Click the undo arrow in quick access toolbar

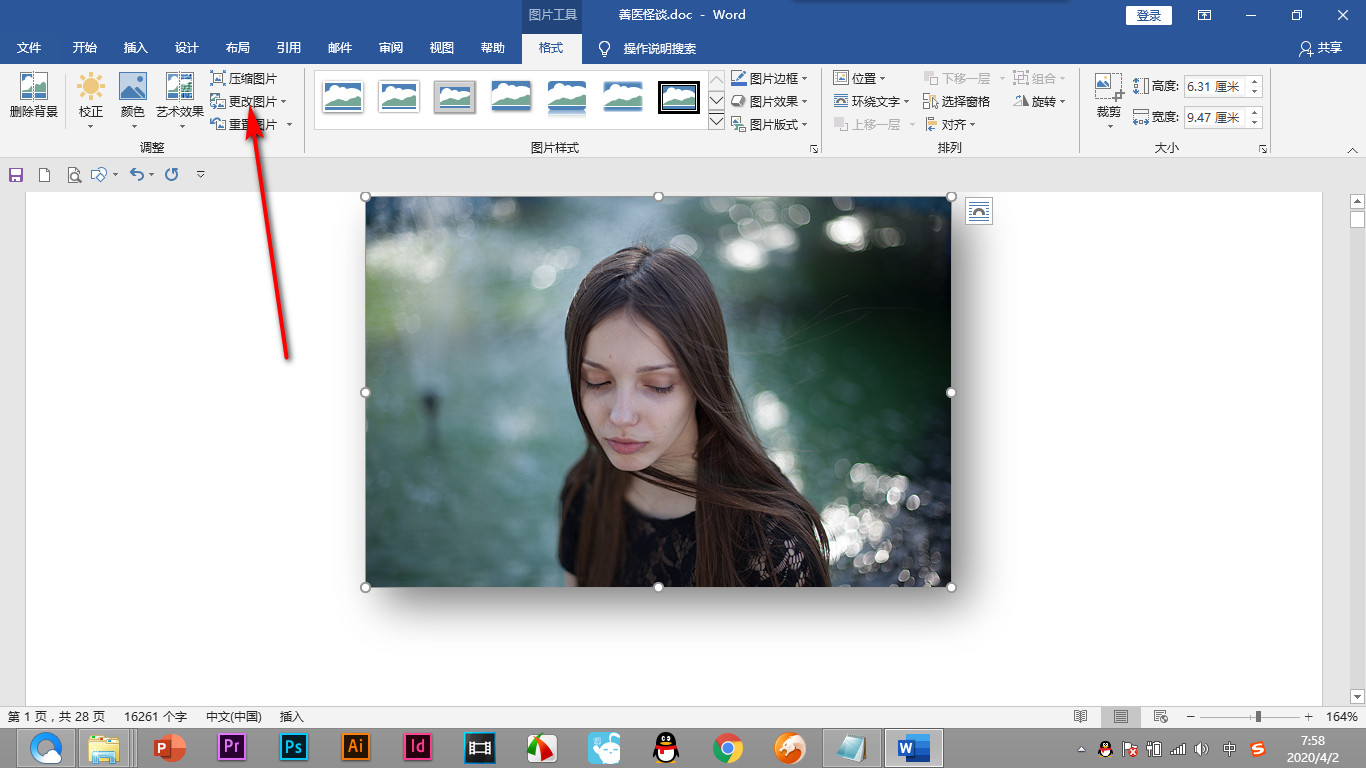[137, 175]
